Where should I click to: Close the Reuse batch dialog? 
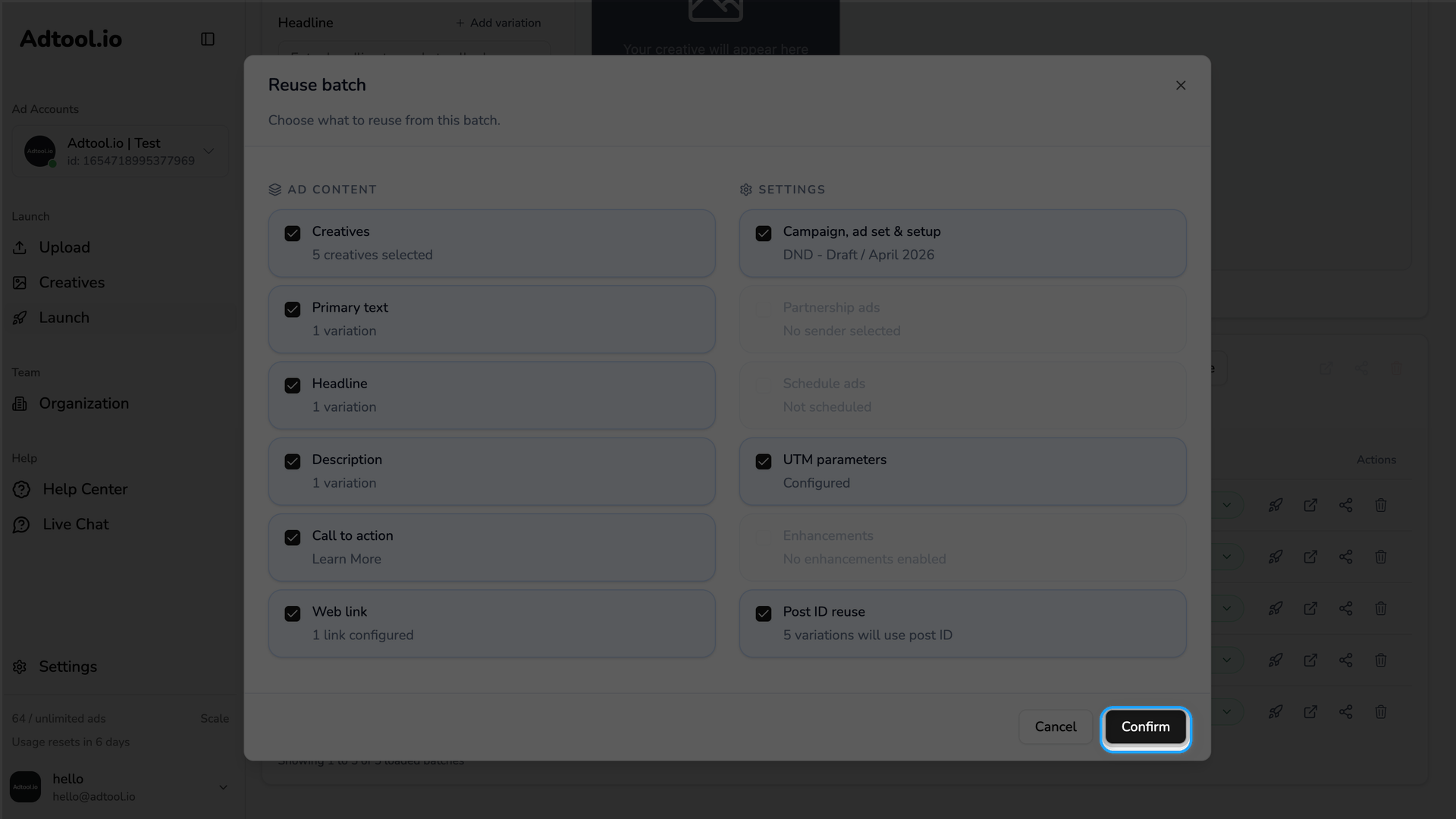pyautogui.click(x=1181, y=86)
